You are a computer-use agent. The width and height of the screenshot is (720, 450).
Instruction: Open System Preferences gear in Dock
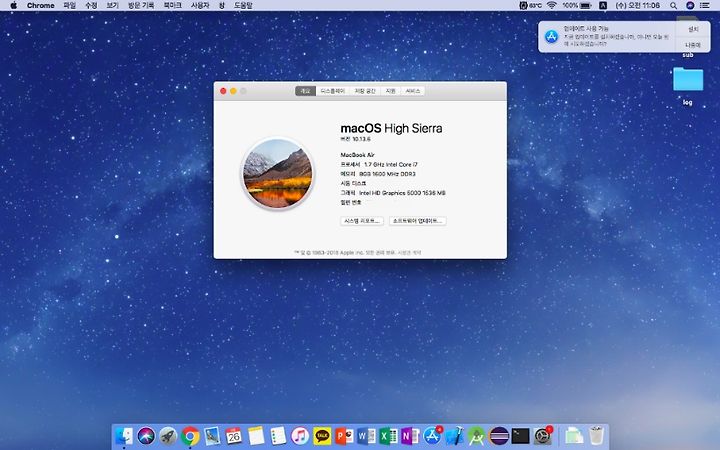tap(542, 436)
